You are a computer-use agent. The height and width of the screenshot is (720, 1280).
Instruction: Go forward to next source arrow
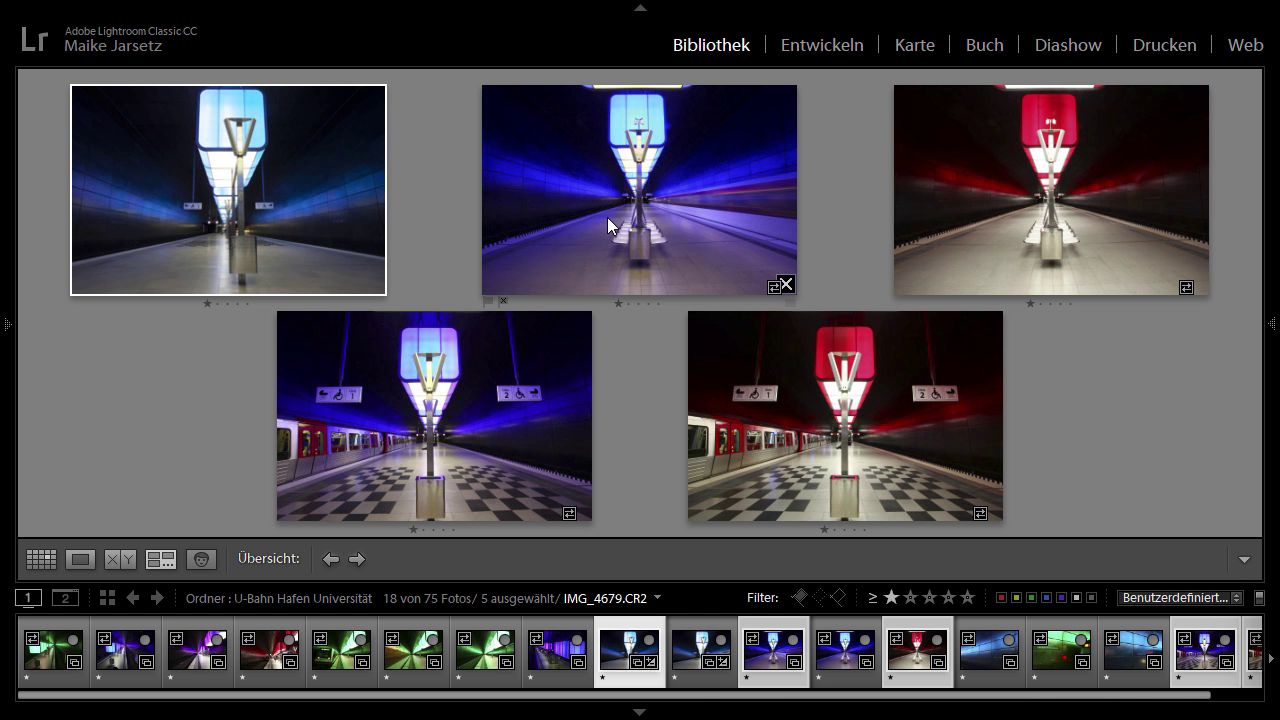(157, 598)
